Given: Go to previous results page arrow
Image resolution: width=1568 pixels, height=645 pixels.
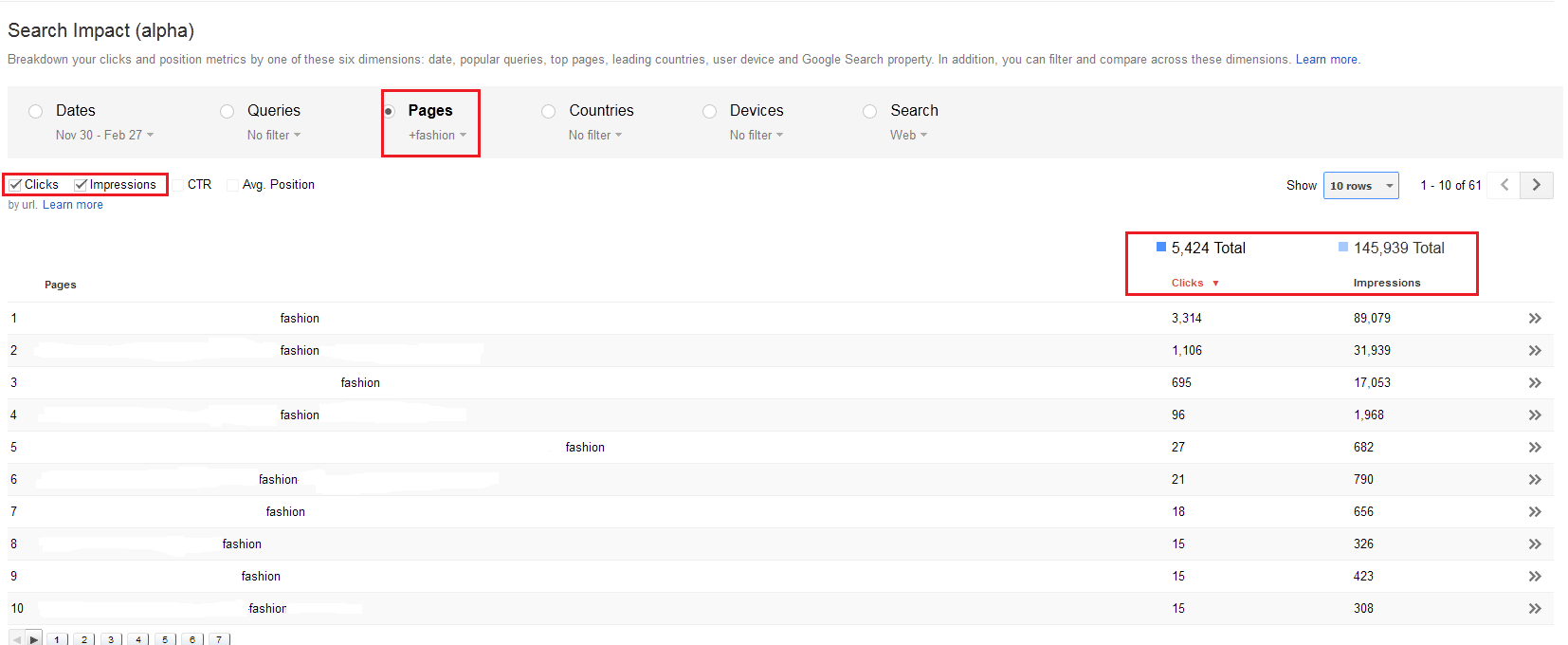Looking at the screenshot, I should click(x=1504, y=185).
